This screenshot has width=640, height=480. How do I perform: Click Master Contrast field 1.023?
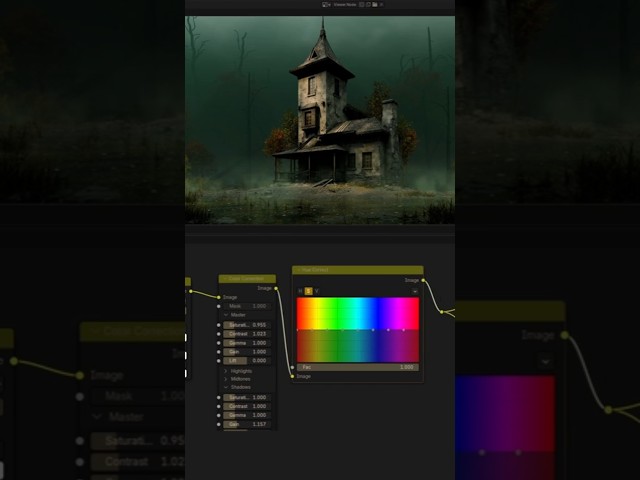(x=247, y=334)
